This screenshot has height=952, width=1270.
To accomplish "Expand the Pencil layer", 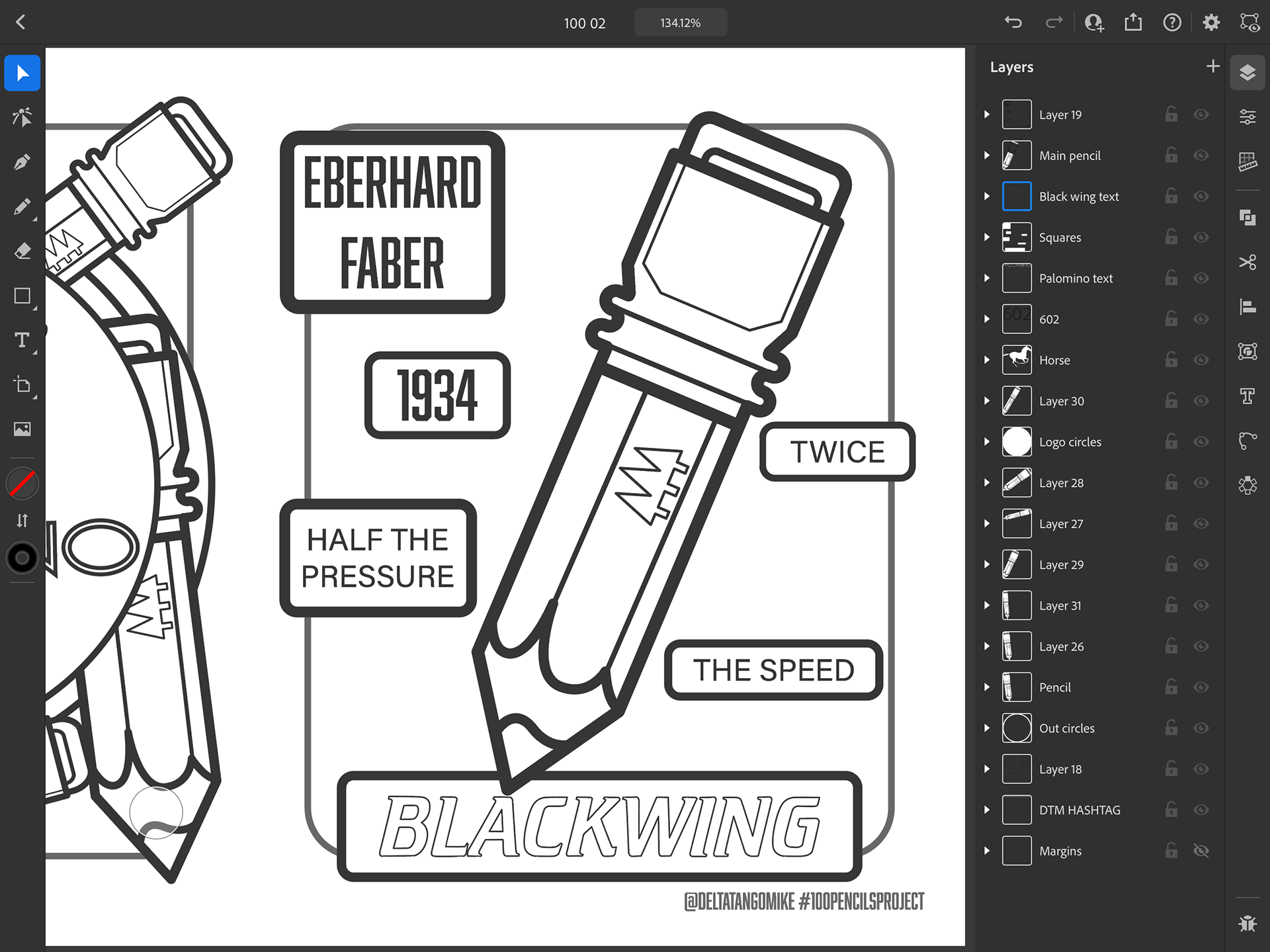I will pos(987,687).
